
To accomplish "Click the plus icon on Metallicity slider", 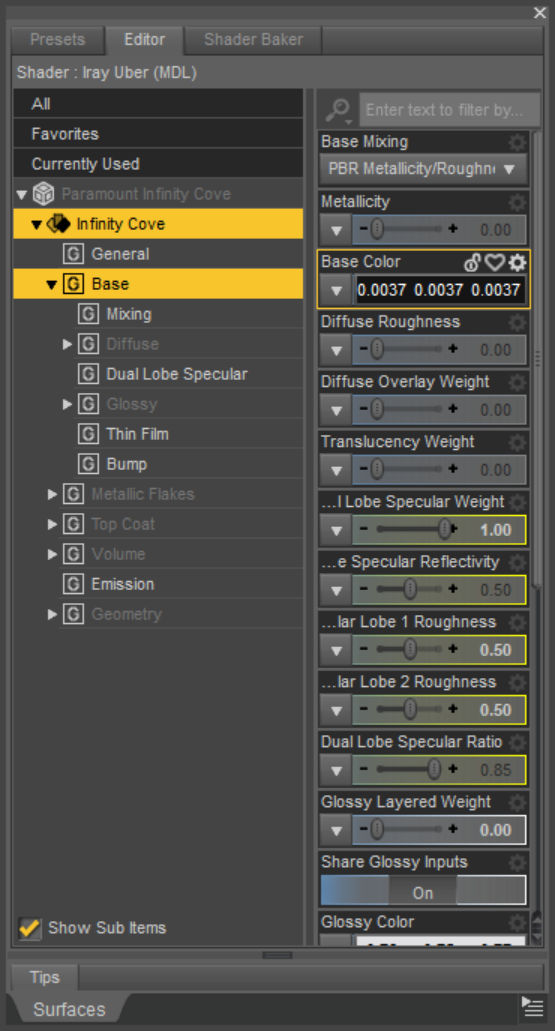I will click(x=452, y=229).
